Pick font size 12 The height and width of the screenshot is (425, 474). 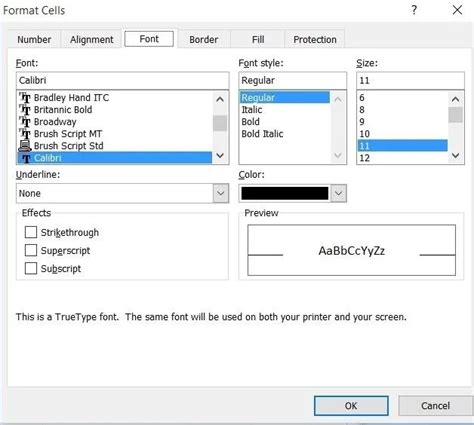pos(364,158)
